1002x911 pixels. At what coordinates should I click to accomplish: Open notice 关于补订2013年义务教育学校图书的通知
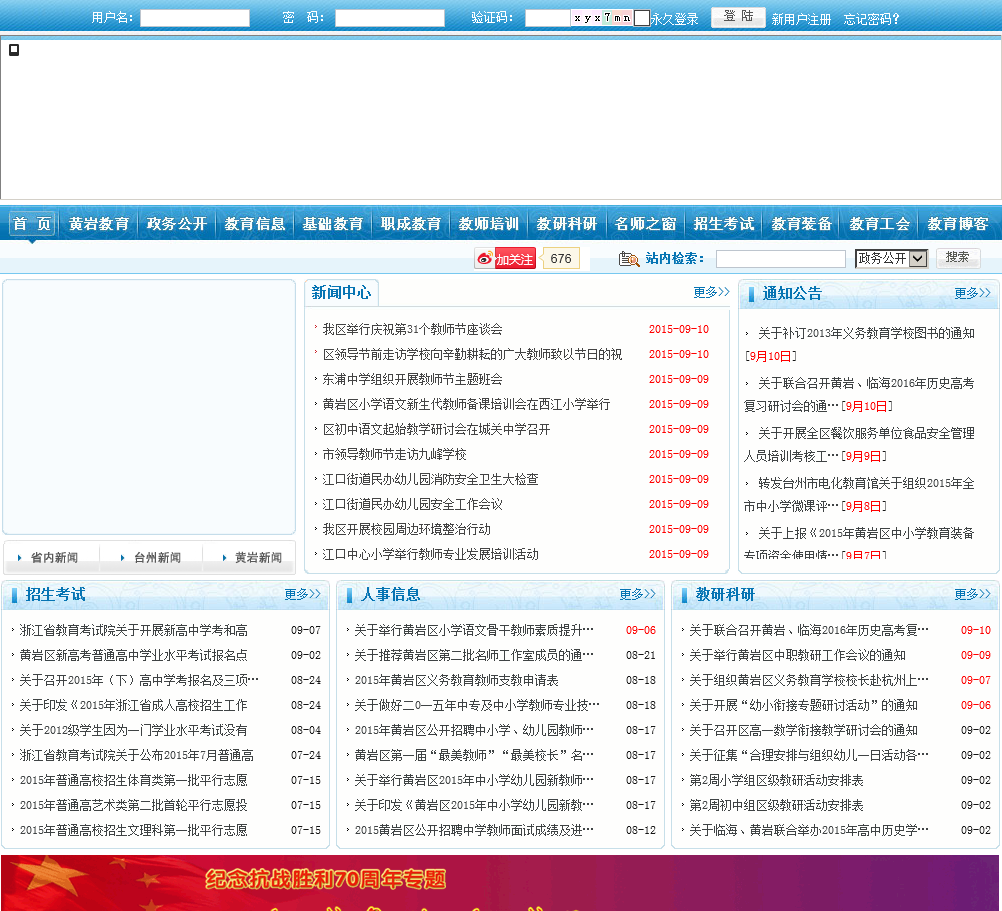[866, 333]
